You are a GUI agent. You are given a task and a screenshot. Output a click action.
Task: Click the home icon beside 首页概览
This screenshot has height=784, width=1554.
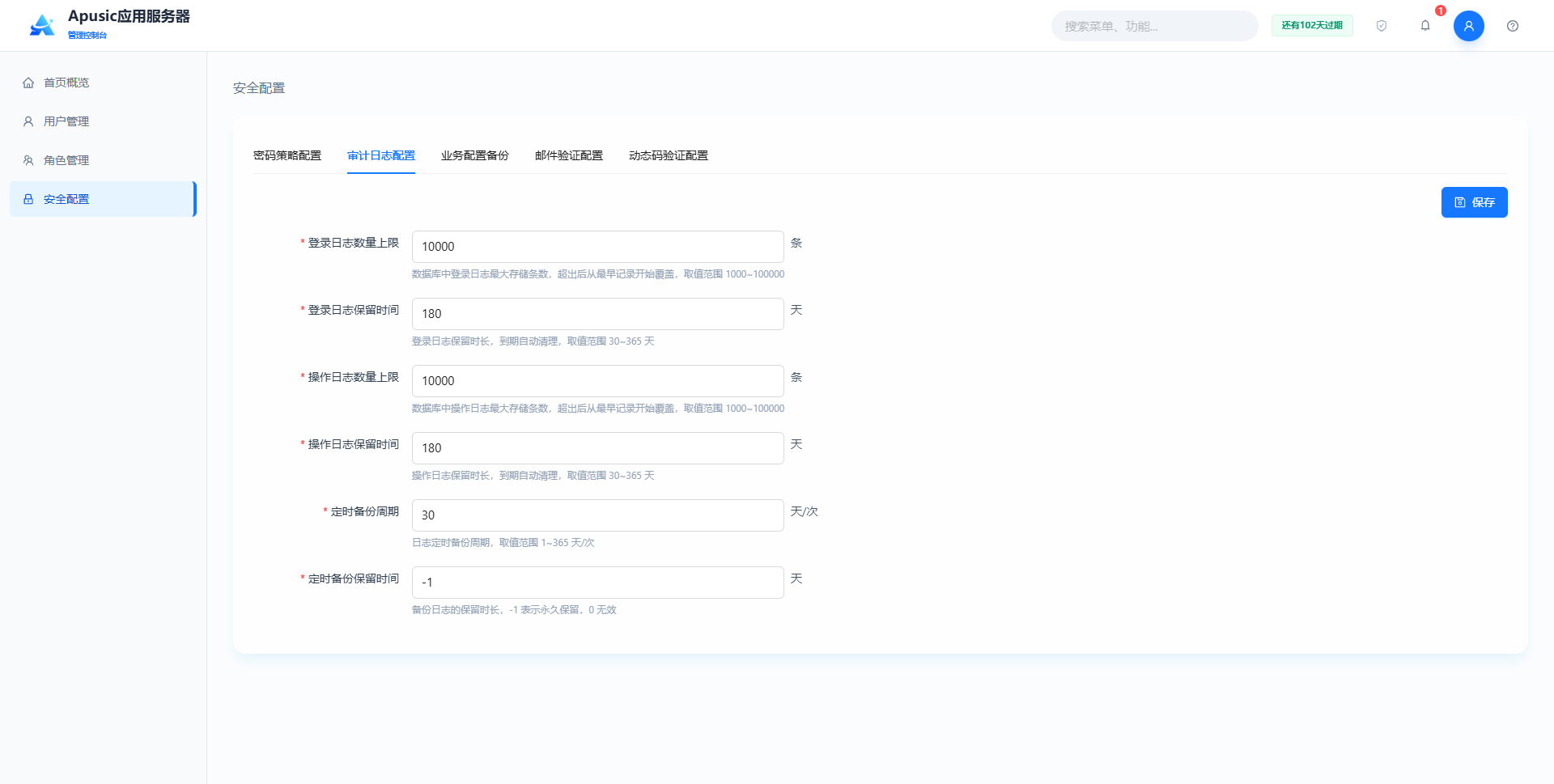[x=28, y=83]
